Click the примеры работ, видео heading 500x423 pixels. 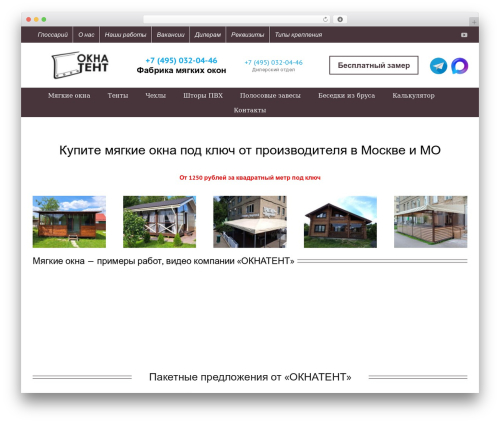(x=163, y=261)
